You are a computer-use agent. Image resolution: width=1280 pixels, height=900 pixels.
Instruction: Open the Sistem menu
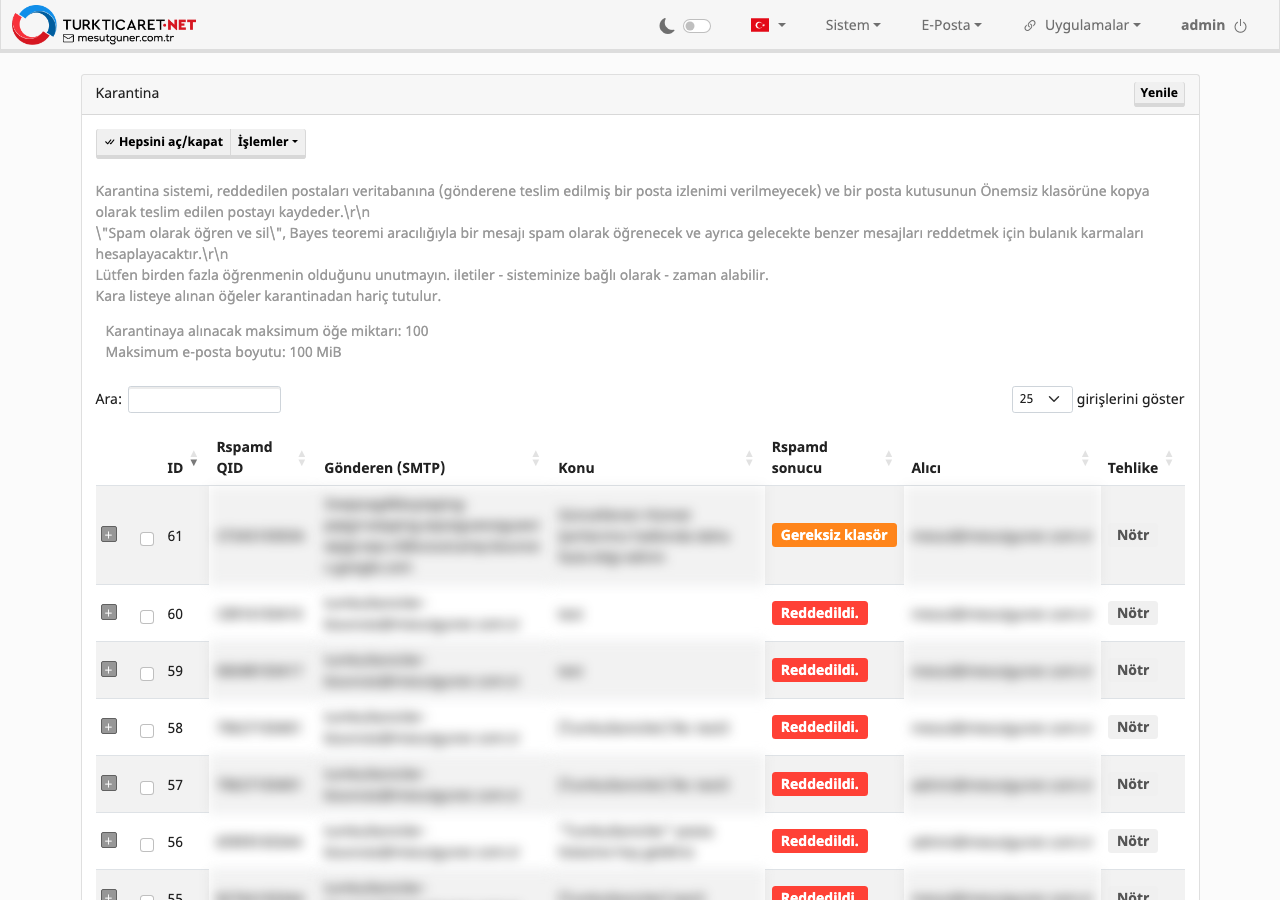click(x=853, y=25)
